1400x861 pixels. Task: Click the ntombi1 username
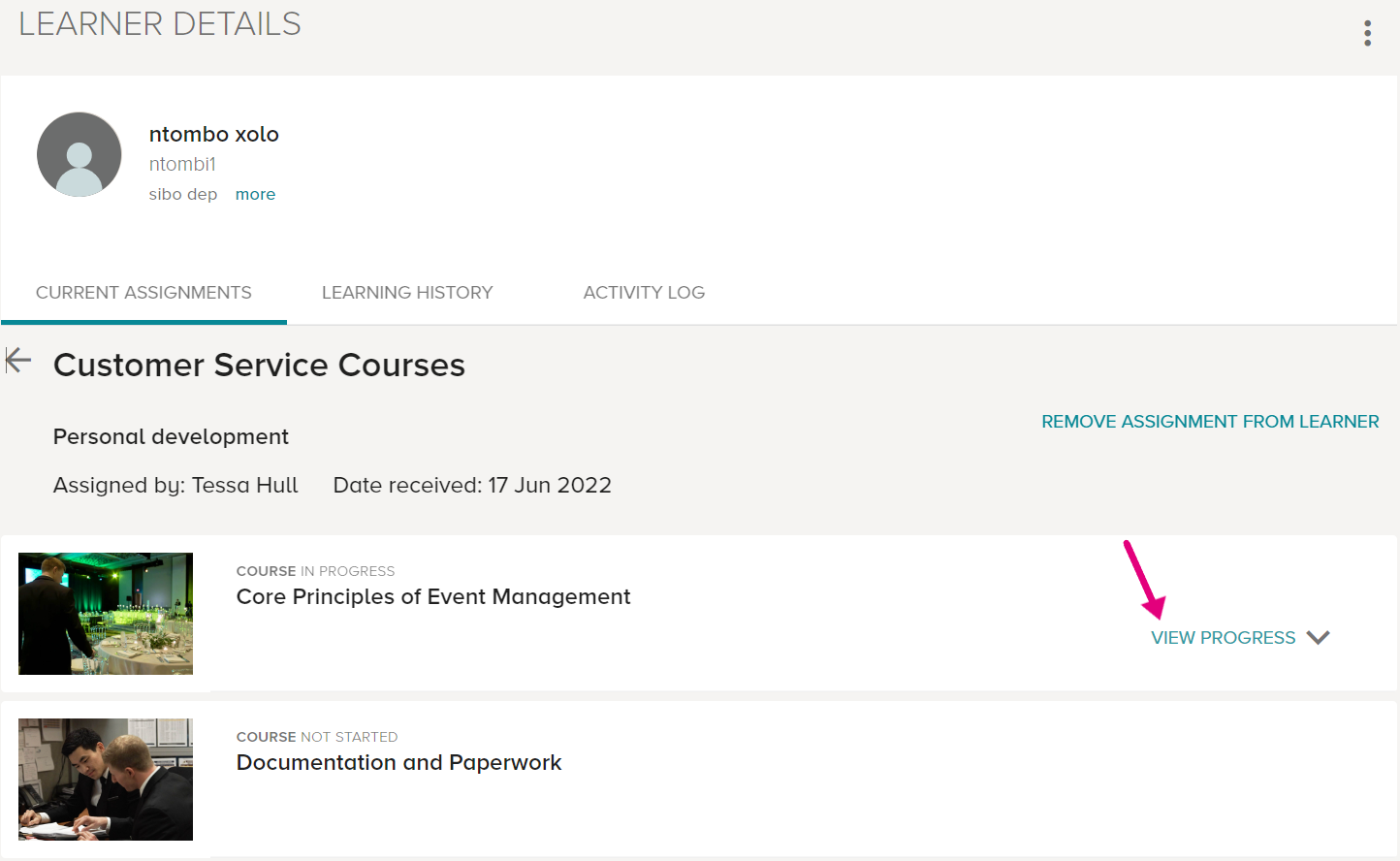pos(182,164)
